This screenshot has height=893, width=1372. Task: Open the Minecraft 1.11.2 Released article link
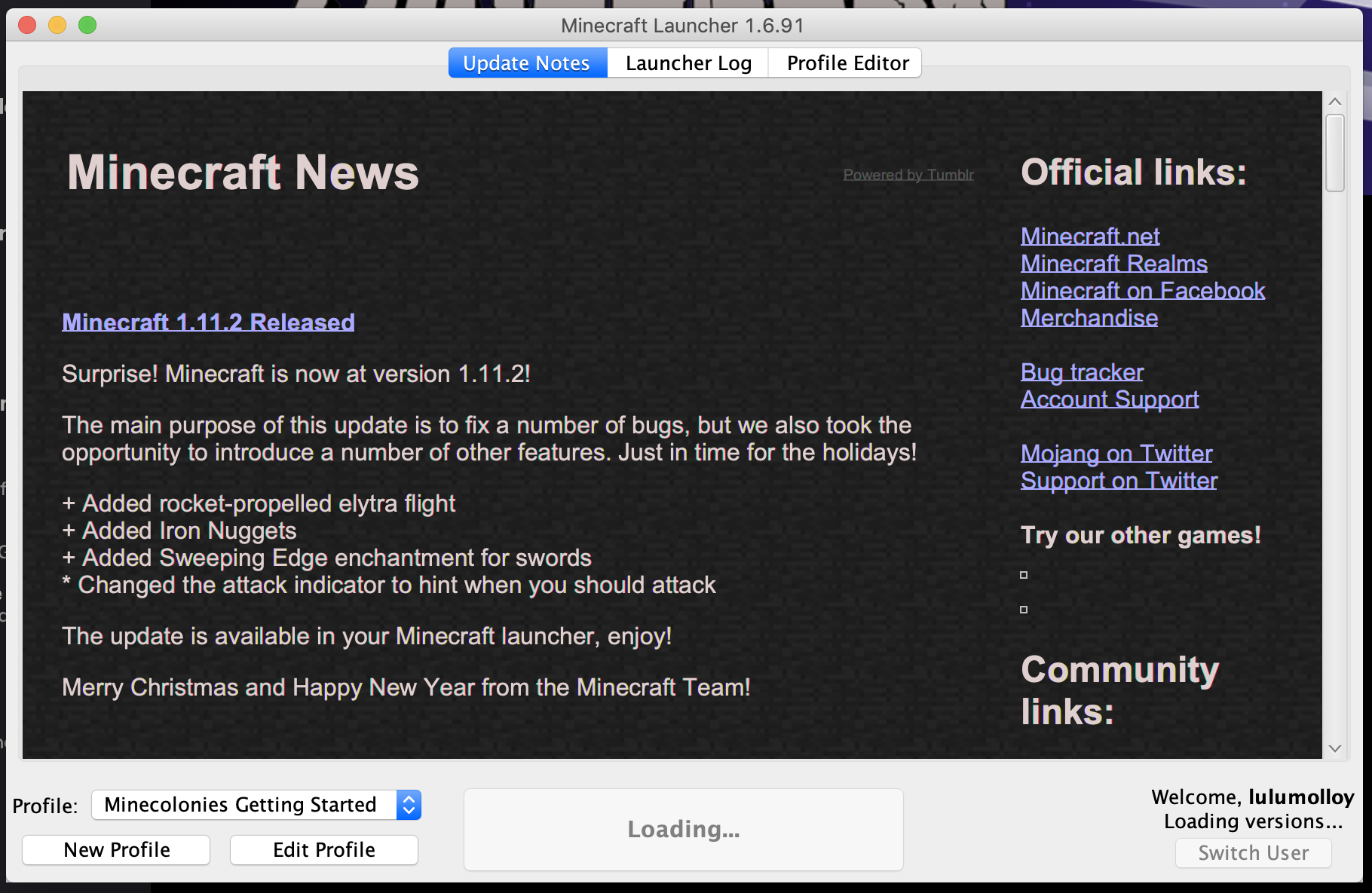208,323
